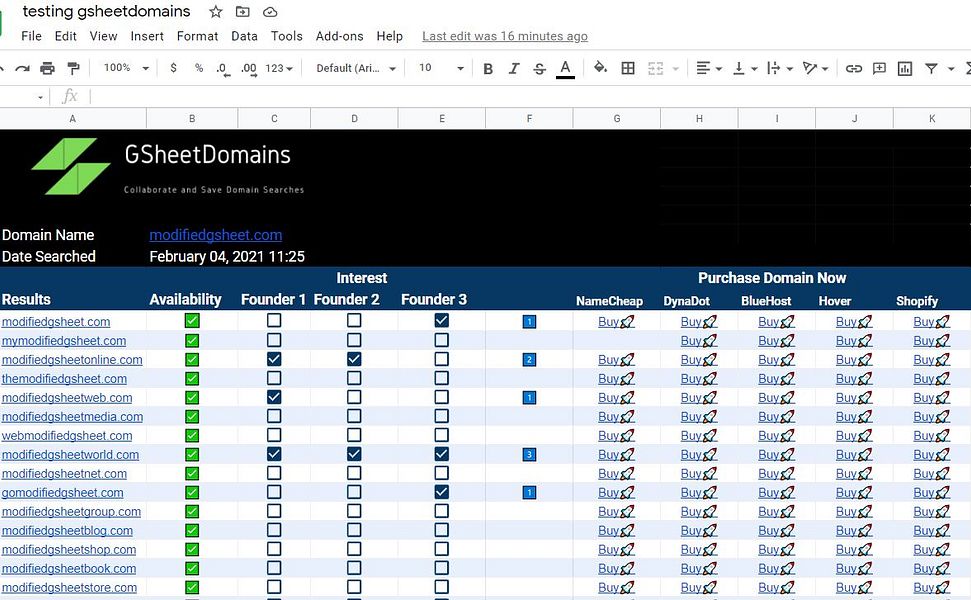The height and width of the screenshot is (600, 971).
Task: Open text color picker
Action: [x=565, y=68]
